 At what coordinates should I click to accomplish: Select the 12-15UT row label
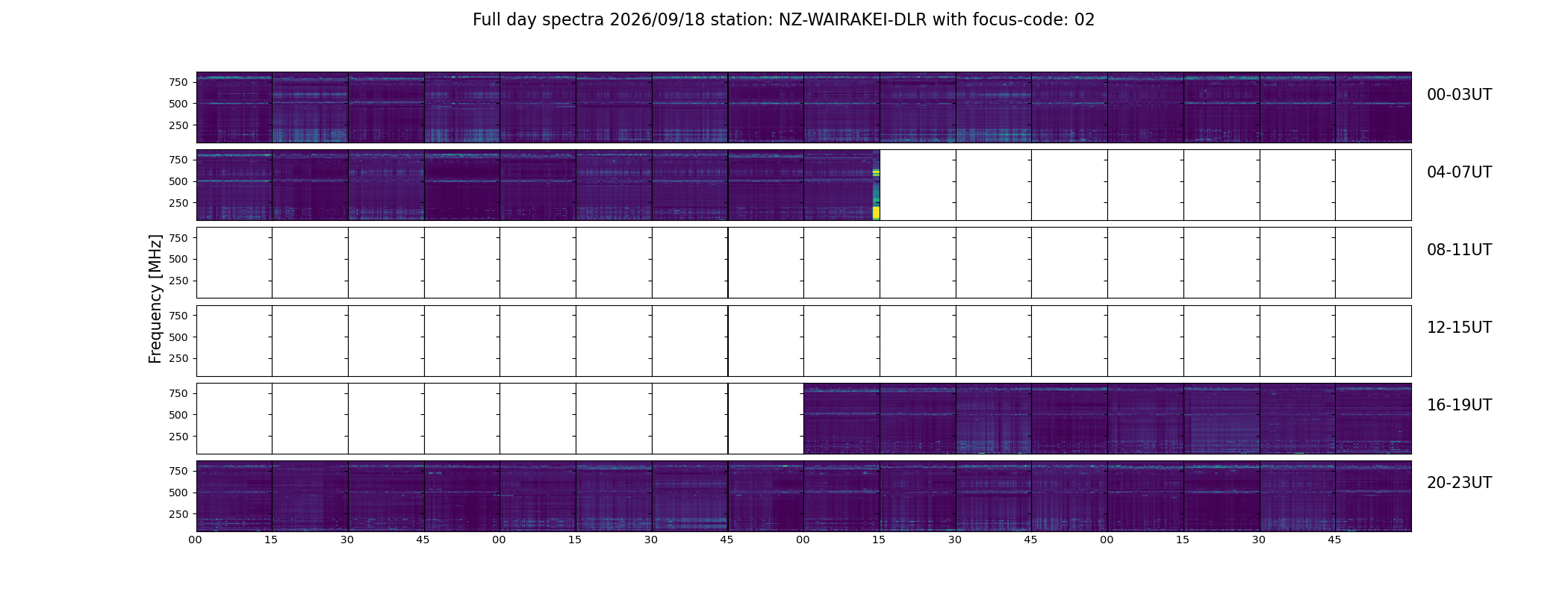pyautogui.click(x=1459, y=328)
